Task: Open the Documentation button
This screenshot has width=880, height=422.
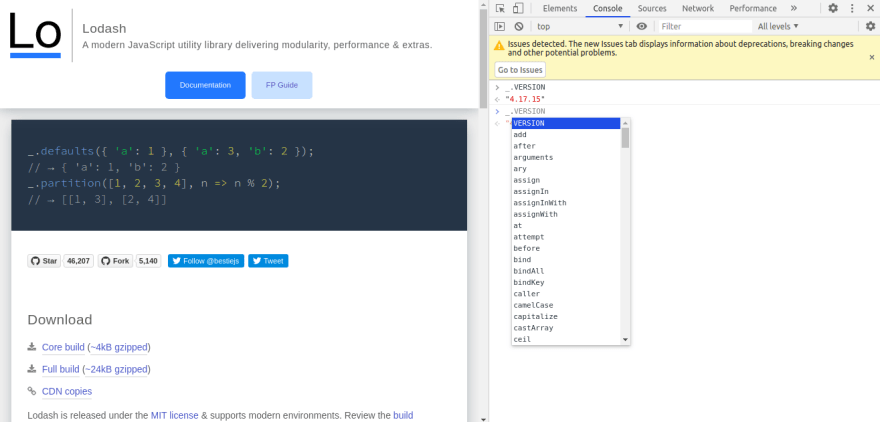Action: 205,85
